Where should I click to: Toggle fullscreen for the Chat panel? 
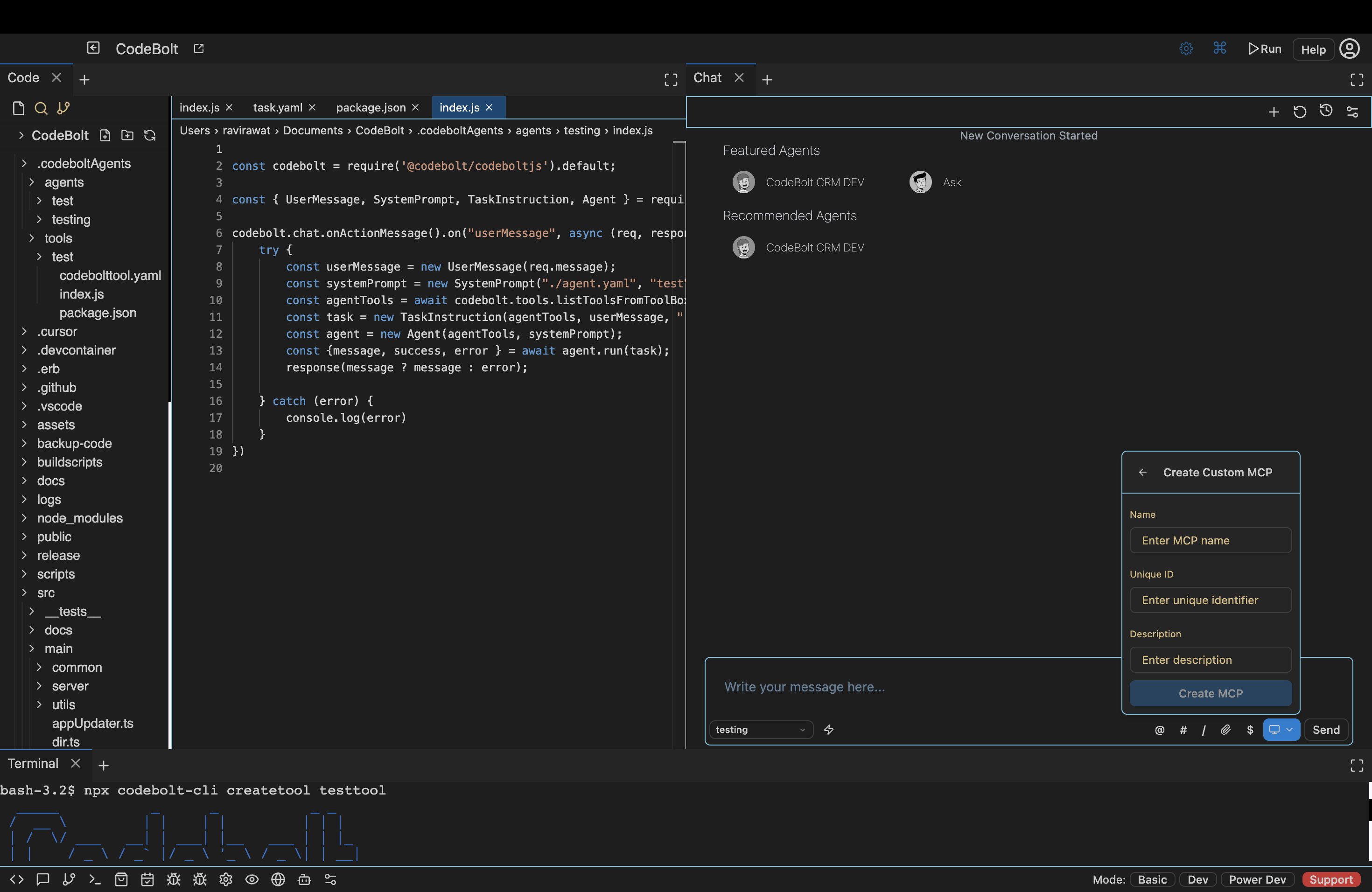coord(1357,79)
